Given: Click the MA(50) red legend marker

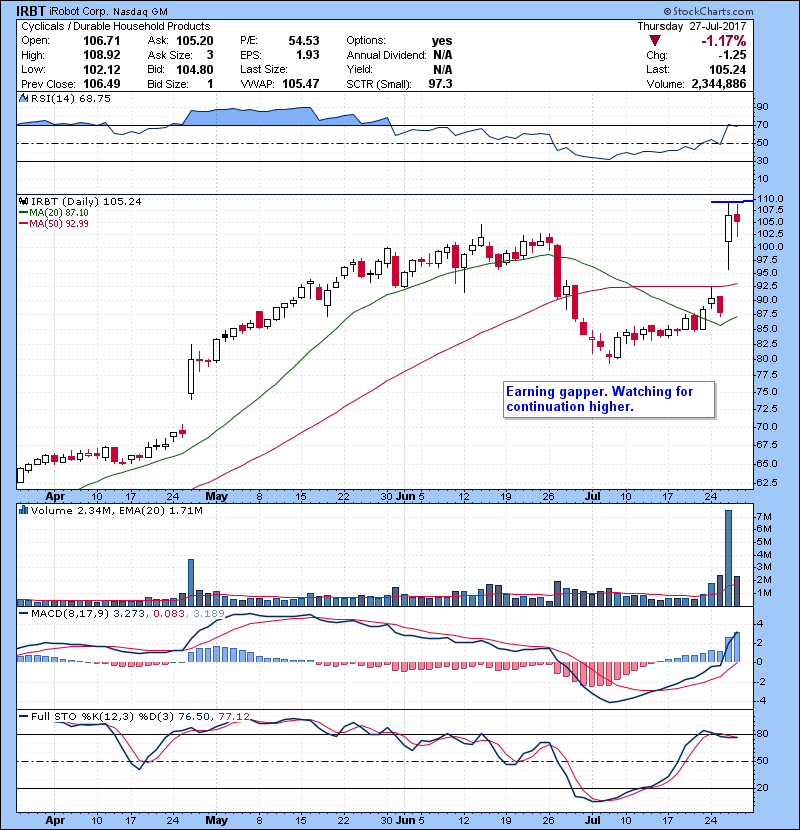Looking at the screenshot, I should point(22,224).
